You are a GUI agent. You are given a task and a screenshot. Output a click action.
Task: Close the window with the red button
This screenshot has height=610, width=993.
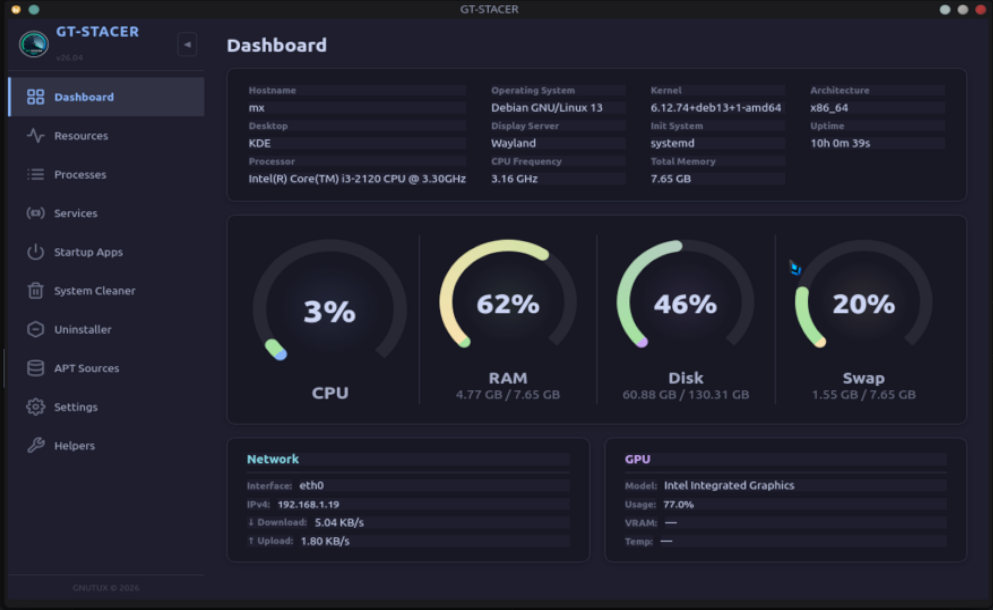[x=980, y=10]
